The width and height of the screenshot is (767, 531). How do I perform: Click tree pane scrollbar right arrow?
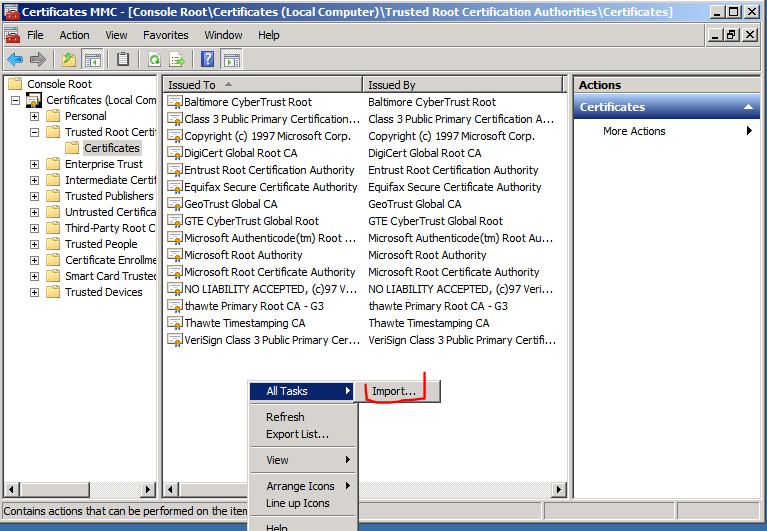click(x=148, y=489)
